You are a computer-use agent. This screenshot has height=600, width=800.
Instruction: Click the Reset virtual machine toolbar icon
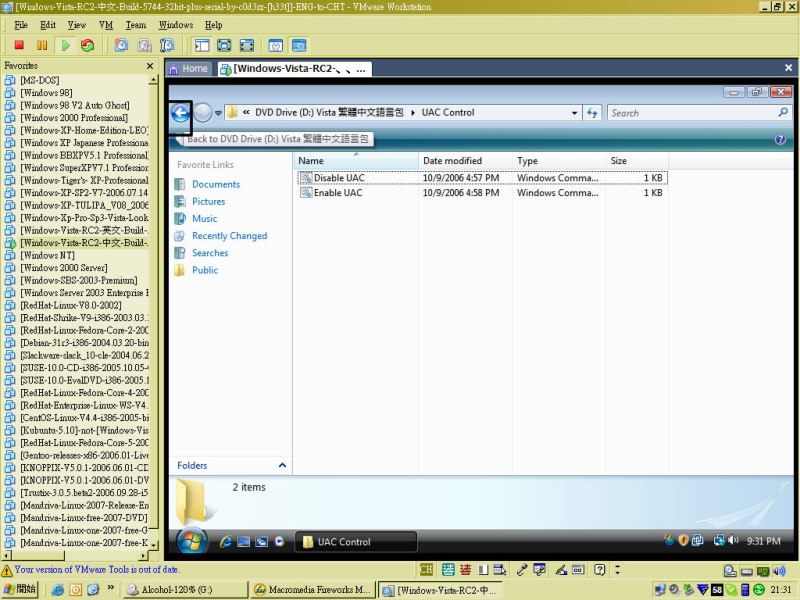[88, 45]
